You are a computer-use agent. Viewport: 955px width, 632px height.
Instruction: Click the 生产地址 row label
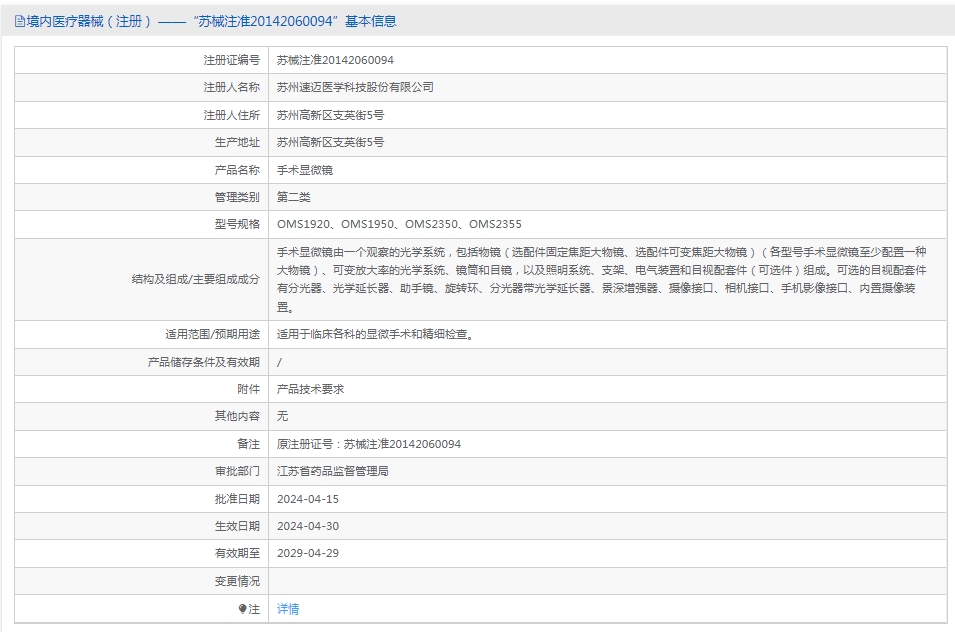point(237,142)
